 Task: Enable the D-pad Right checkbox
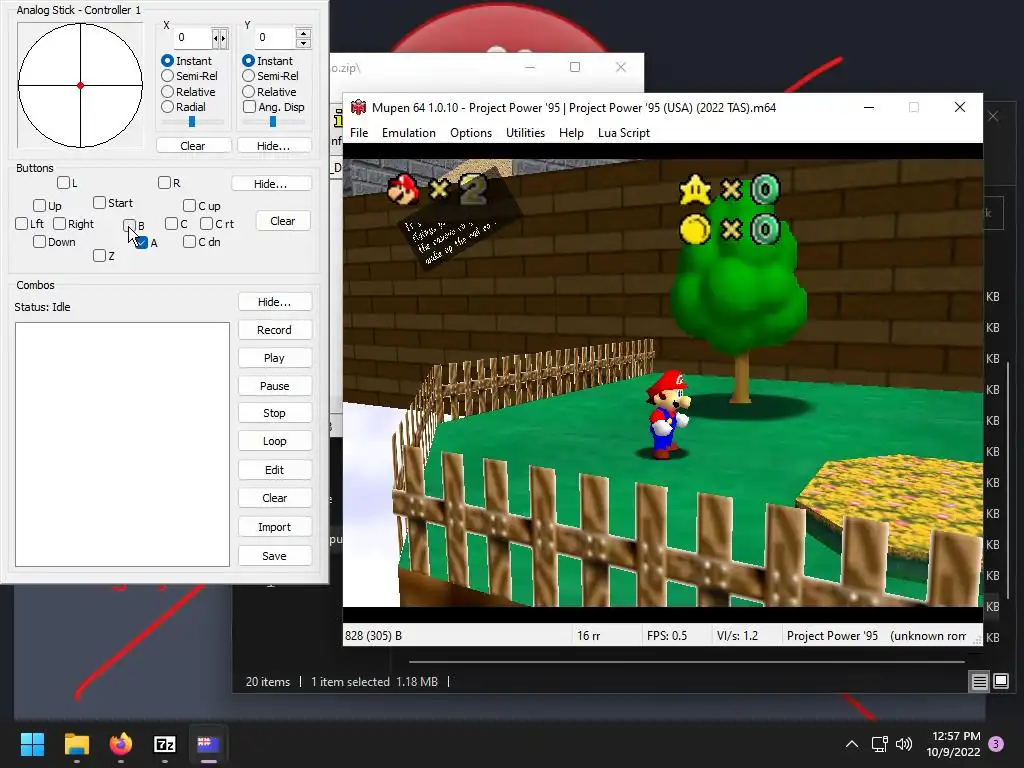coord(59,224)
